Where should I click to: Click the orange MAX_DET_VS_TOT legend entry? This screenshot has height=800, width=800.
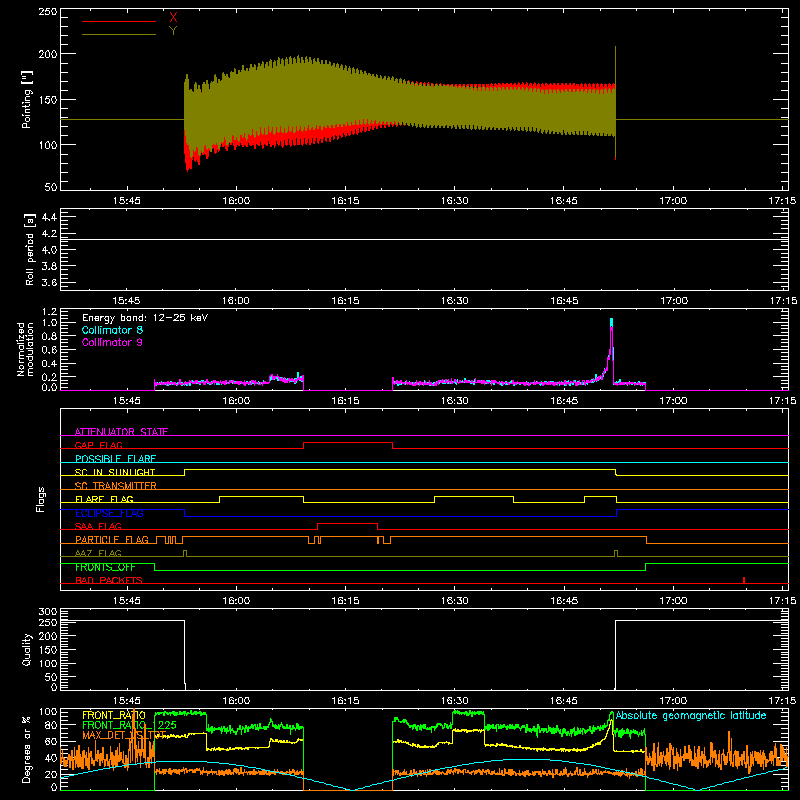[124, 735]
